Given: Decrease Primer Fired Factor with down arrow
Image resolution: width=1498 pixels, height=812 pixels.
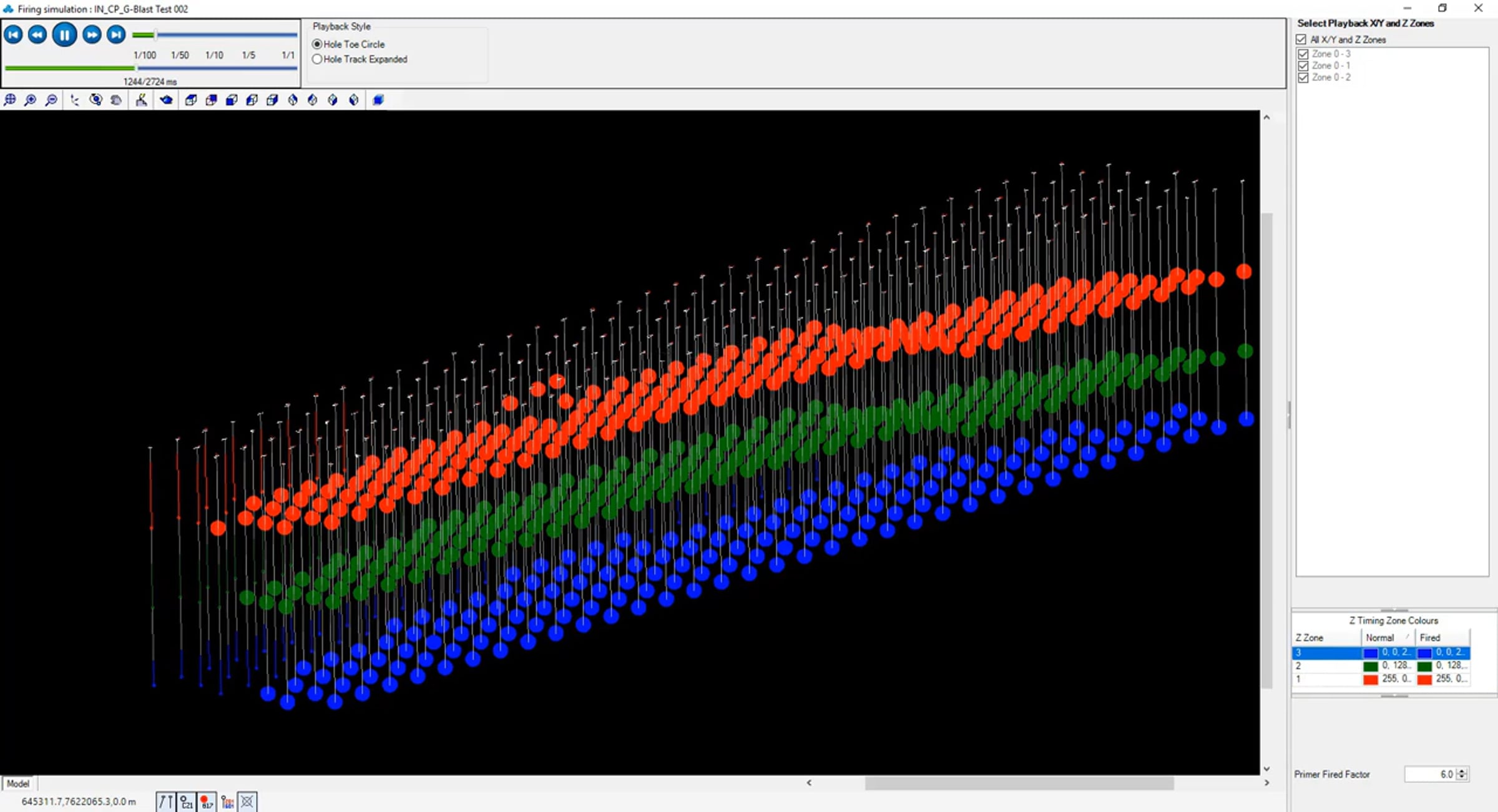Looking at the screenshot, I should click(x=1462, y=778).
